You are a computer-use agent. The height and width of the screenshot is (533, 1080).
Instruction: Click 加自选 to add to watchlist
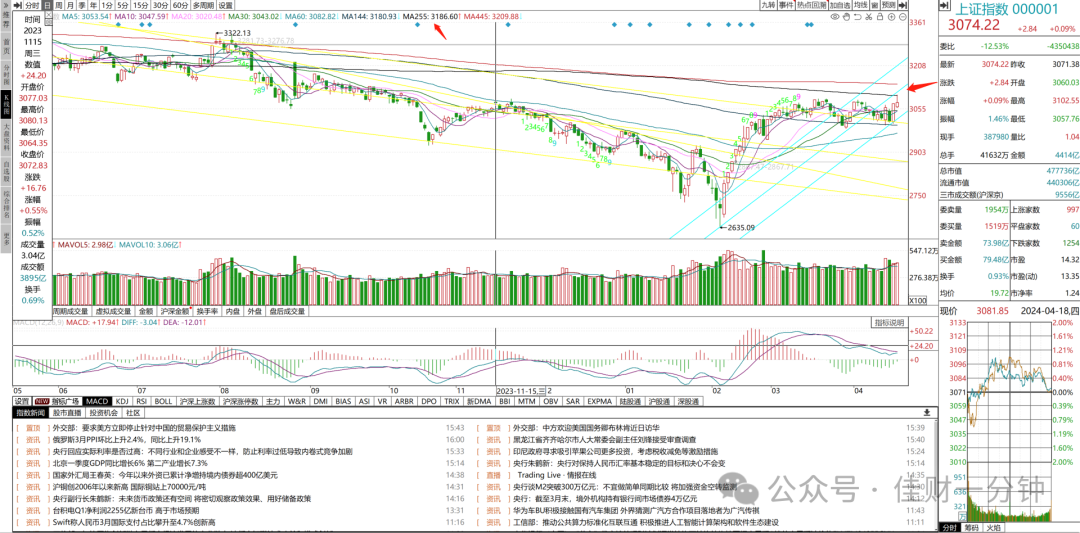point(840,5)
